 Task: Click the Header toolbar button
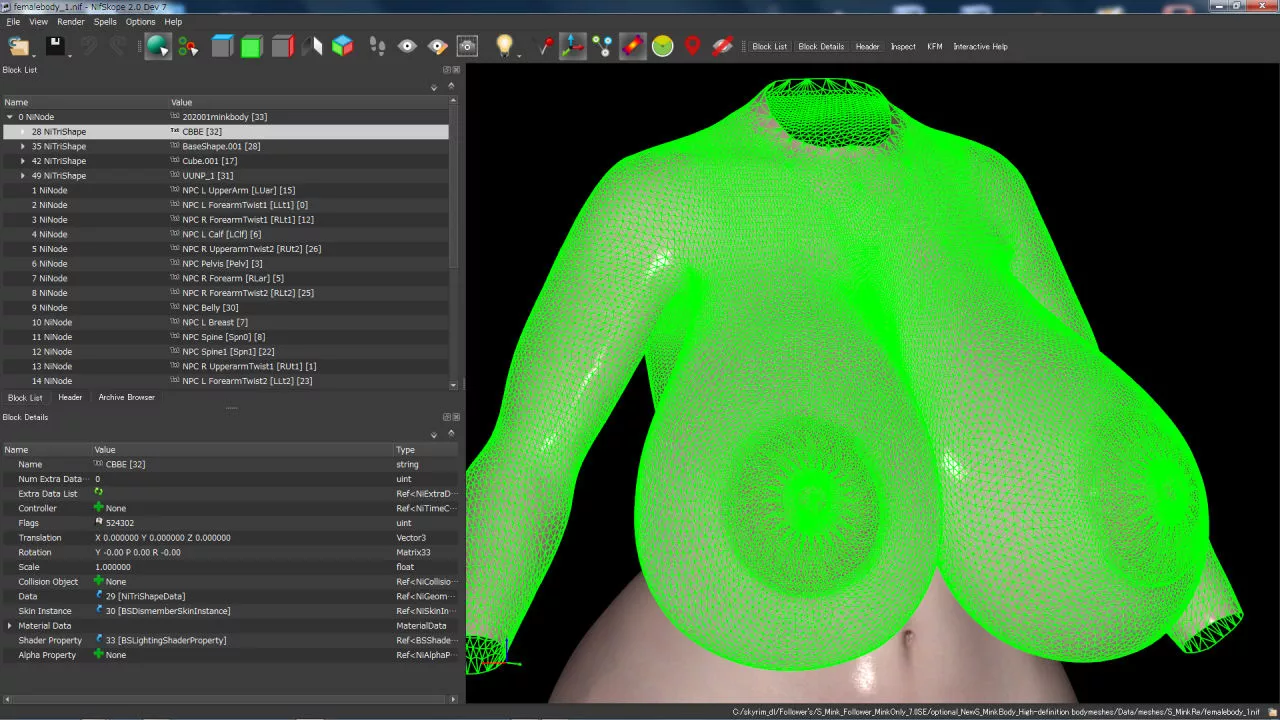click(867, 47)
